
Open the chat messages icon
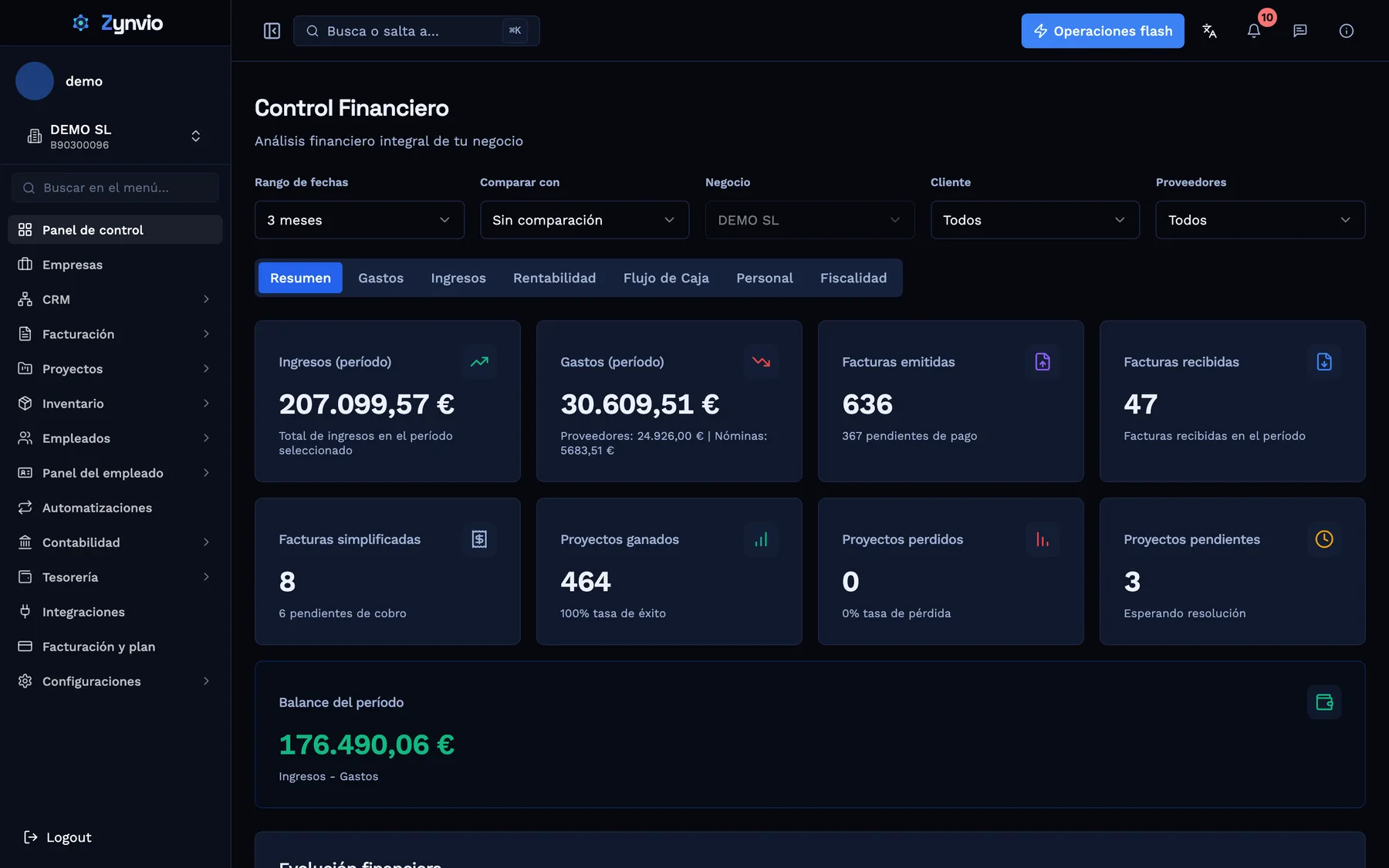1300,31
